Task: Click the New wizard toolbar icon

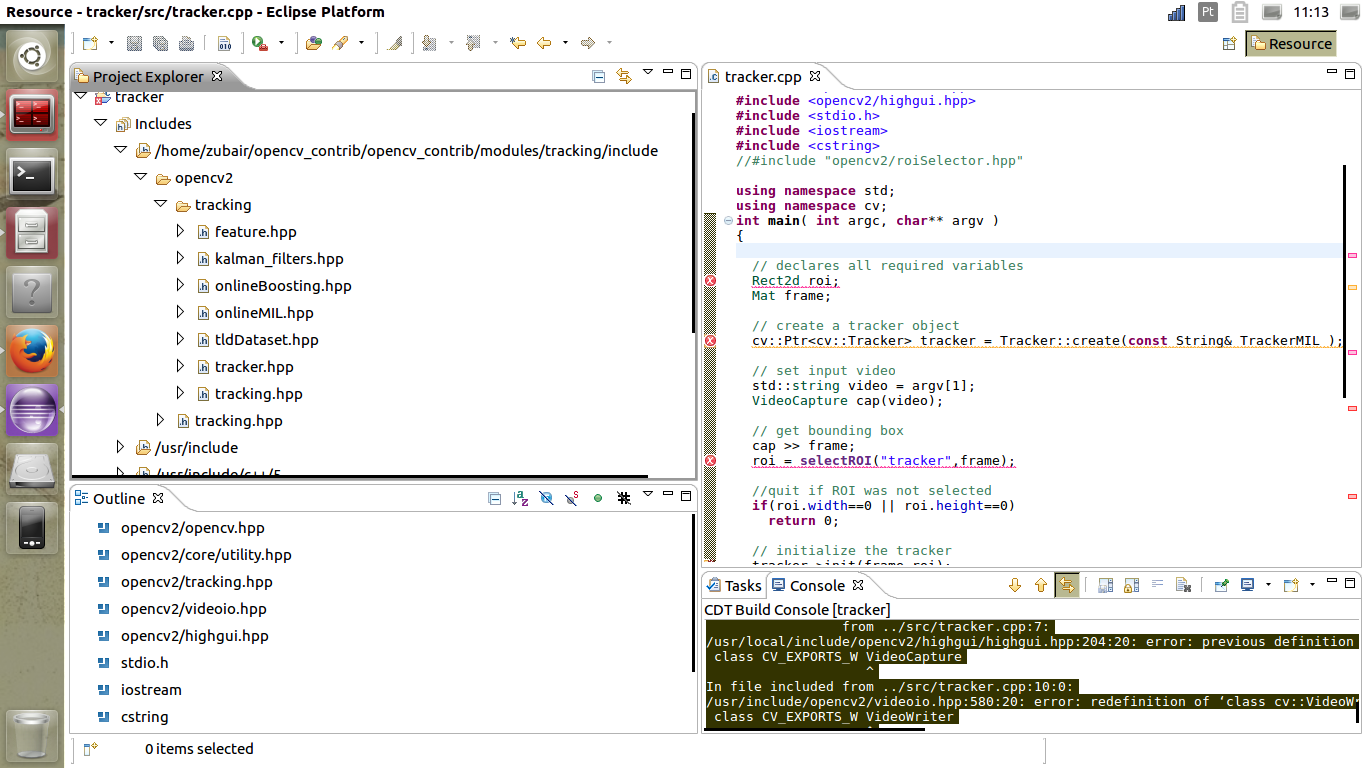Action: tap(91, 43)
